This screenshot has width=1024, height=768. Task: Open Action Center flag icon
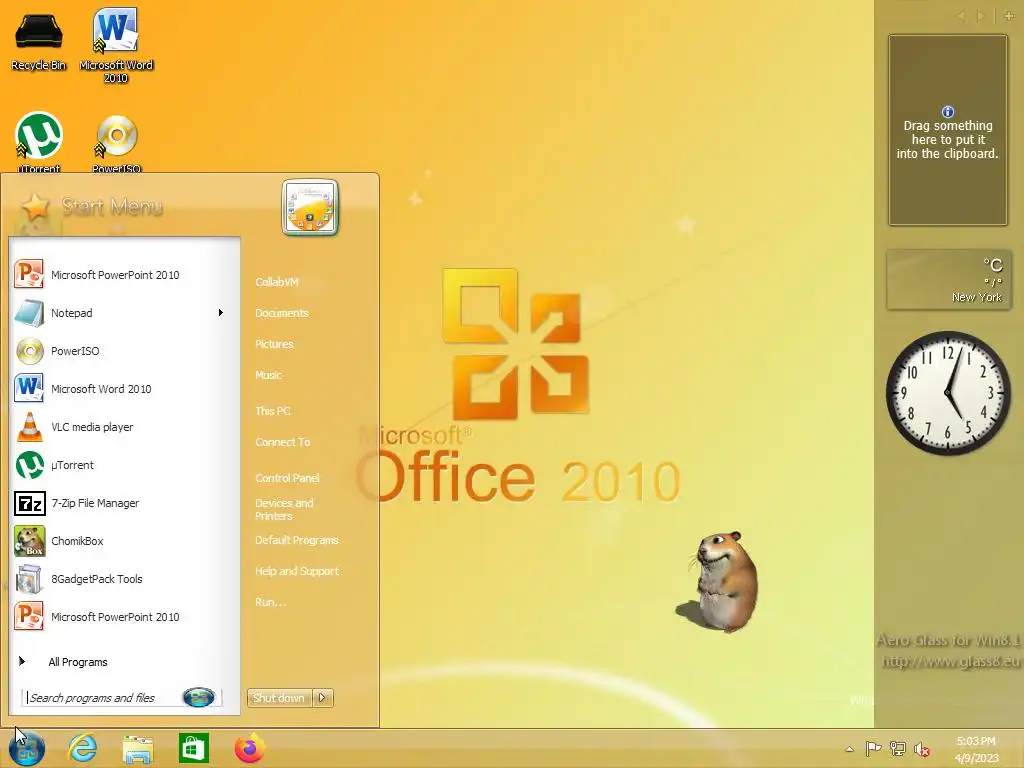coord(873,748)
